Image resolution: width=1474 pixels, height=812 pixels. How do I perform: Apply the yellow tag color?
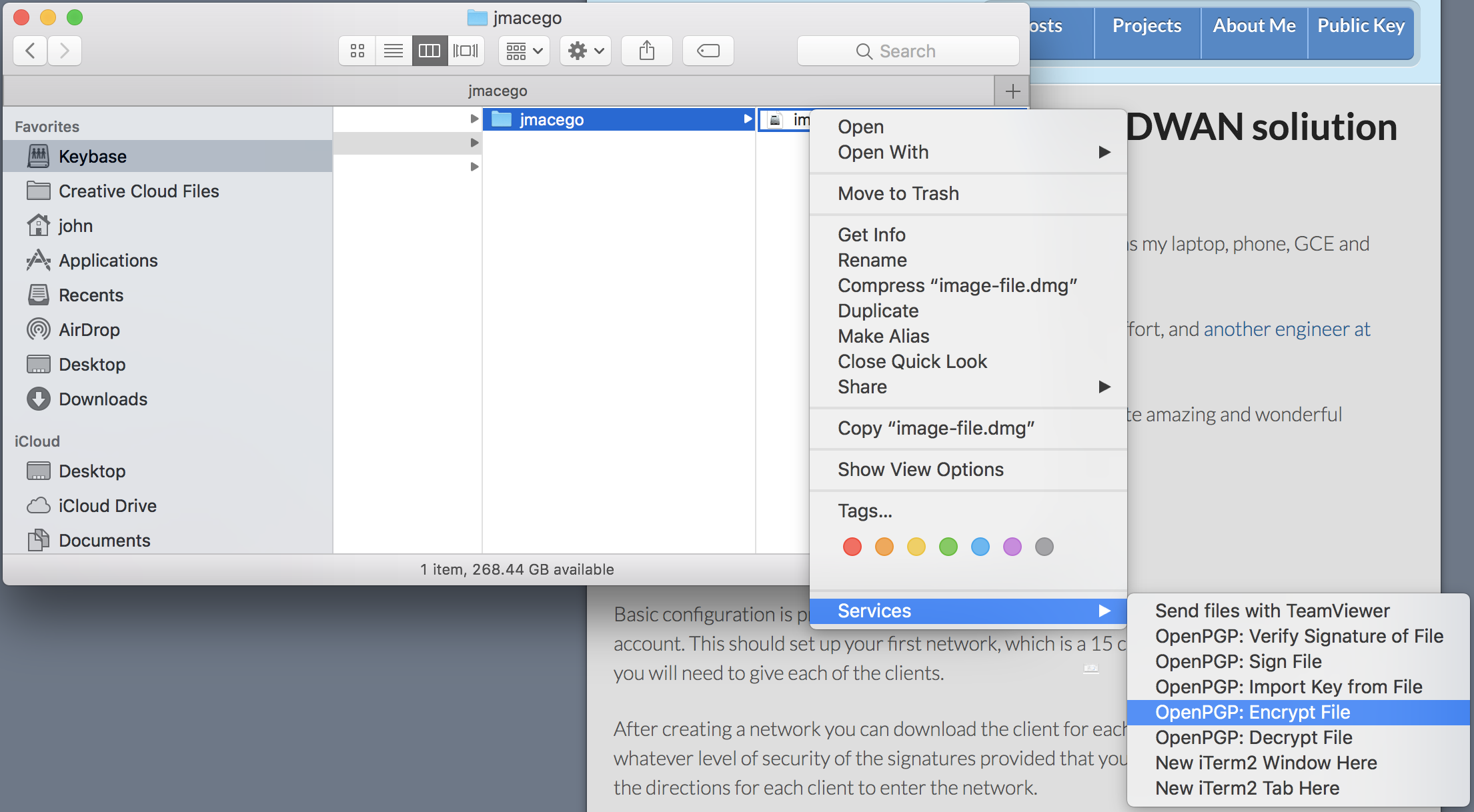point(916,547)
